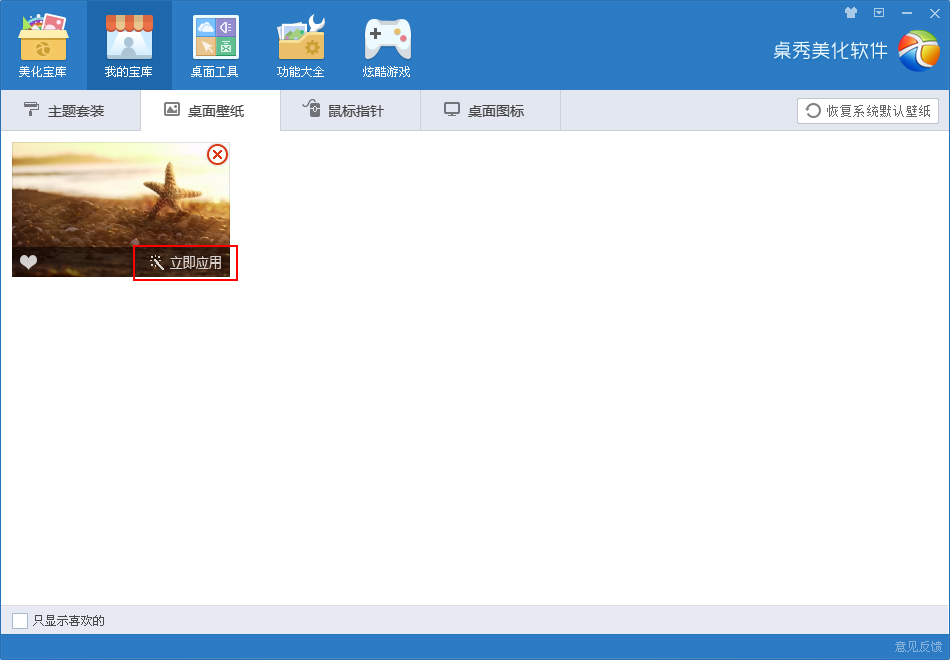Switch to the 桌面图标 tab
This screenshot has height=660, width=950.
click(491, 110)
